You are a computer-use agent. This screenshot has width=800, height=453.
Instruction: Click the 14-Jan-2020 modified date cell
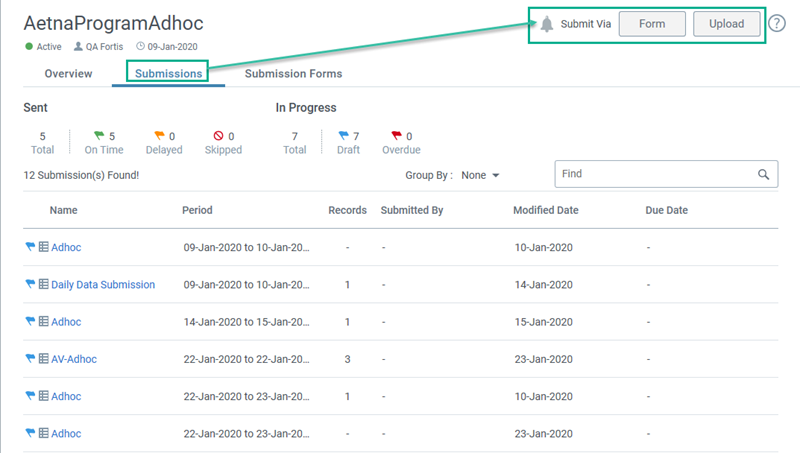[543, 285]
